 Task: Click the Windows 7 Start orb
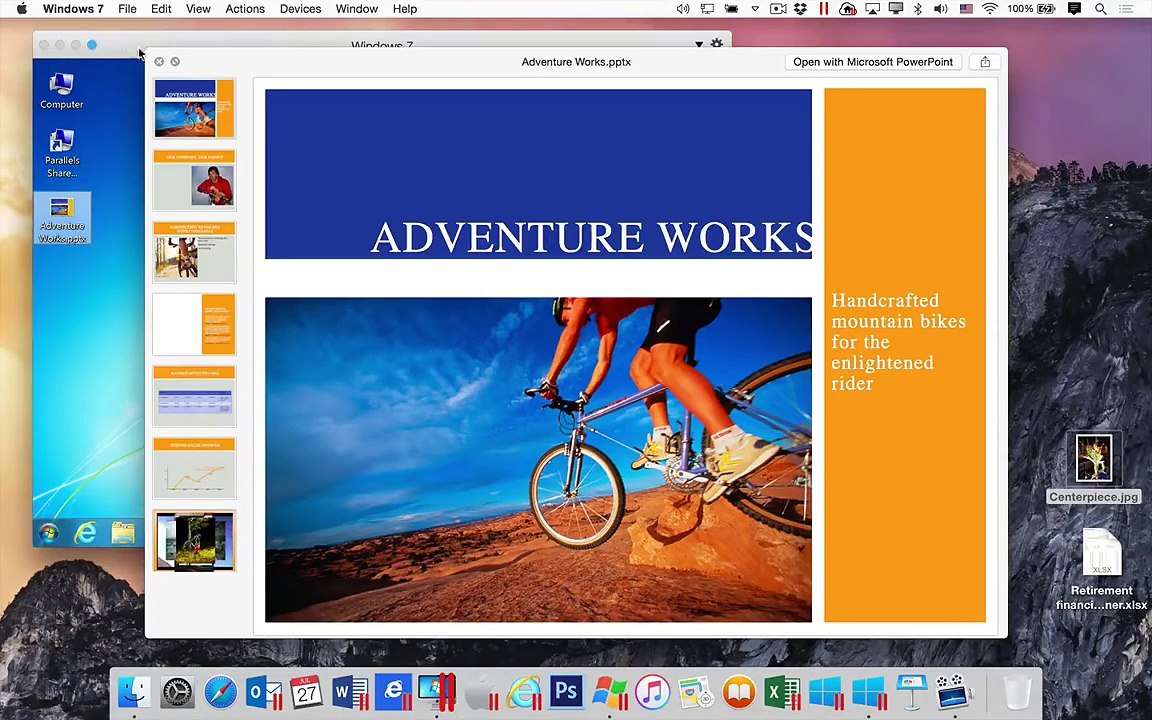(48, 532)
